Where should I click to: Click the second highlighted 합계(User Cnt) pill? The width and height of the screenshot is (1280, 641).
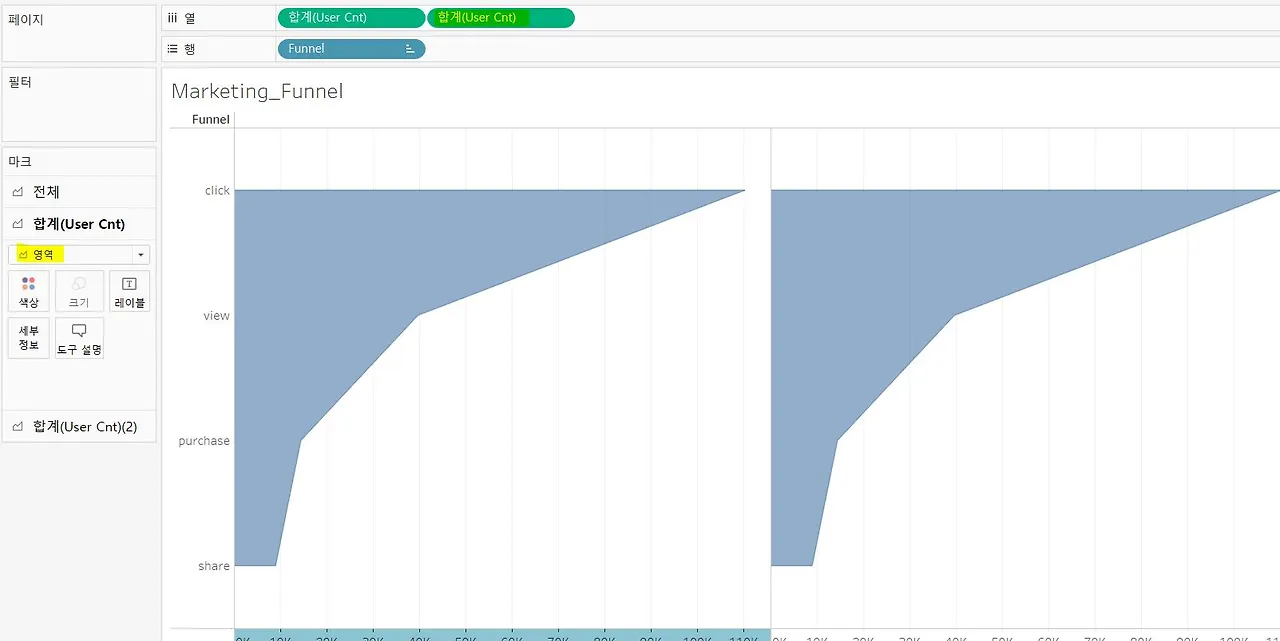(501, 18)
